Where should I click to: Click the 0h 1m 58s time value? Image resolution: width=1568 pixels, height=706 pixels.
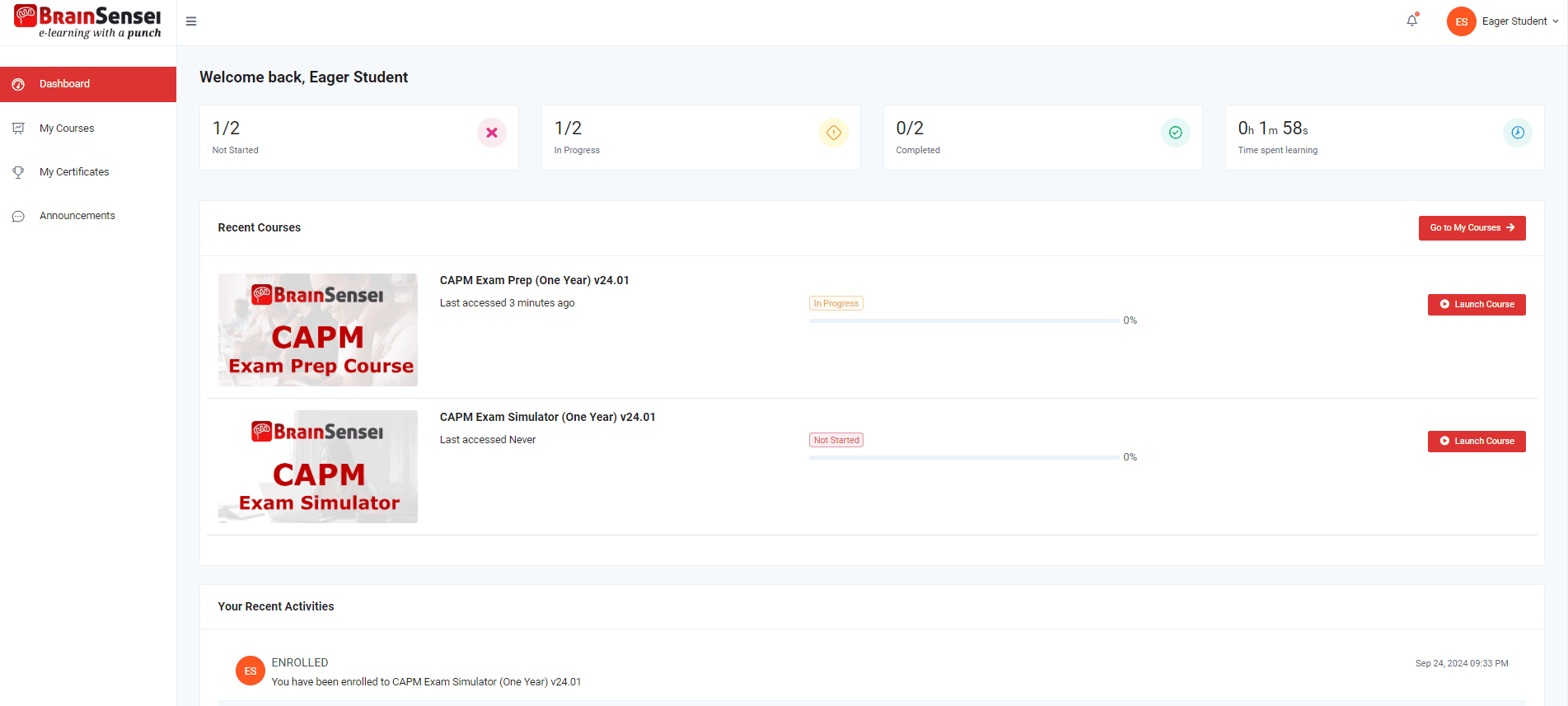pyautogui.click(x=1273, y=129)
